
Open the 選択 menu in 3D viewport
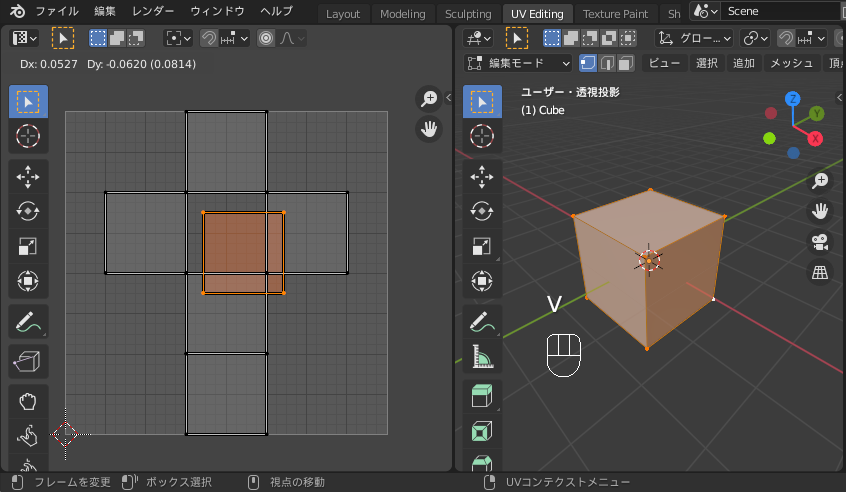coord(707,63)
